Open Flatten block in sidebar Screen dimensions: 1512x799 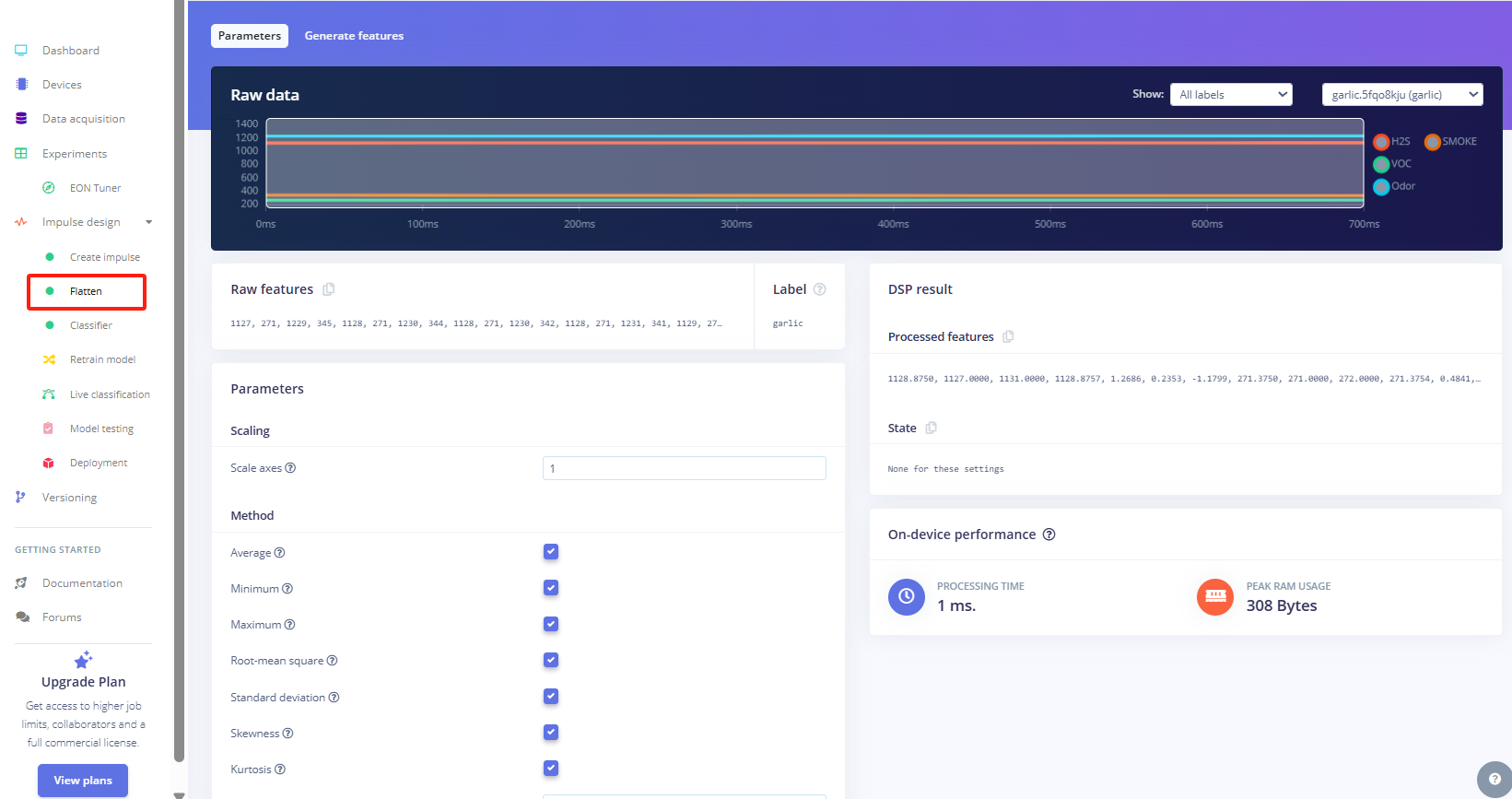tap(87, 291)
